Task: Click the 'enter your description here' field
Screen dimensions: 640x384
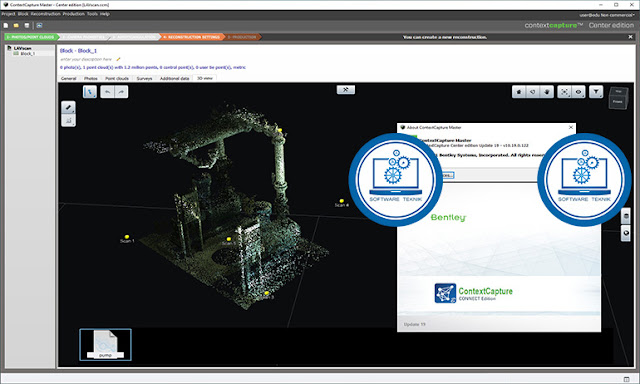Action: point(86,59)
